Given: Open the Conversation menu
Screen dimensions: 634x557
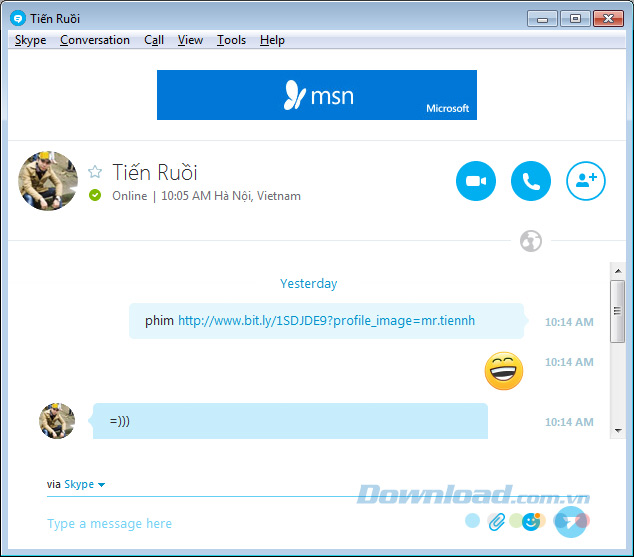Looking at the screenshot, I should [95, 40].
